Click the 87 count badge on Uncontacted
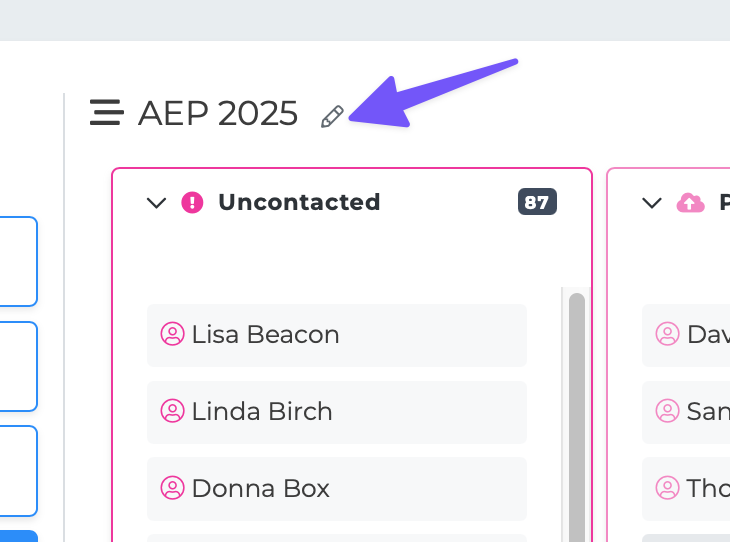Viewport: 730px width, 542px height. tap(537, 202)
